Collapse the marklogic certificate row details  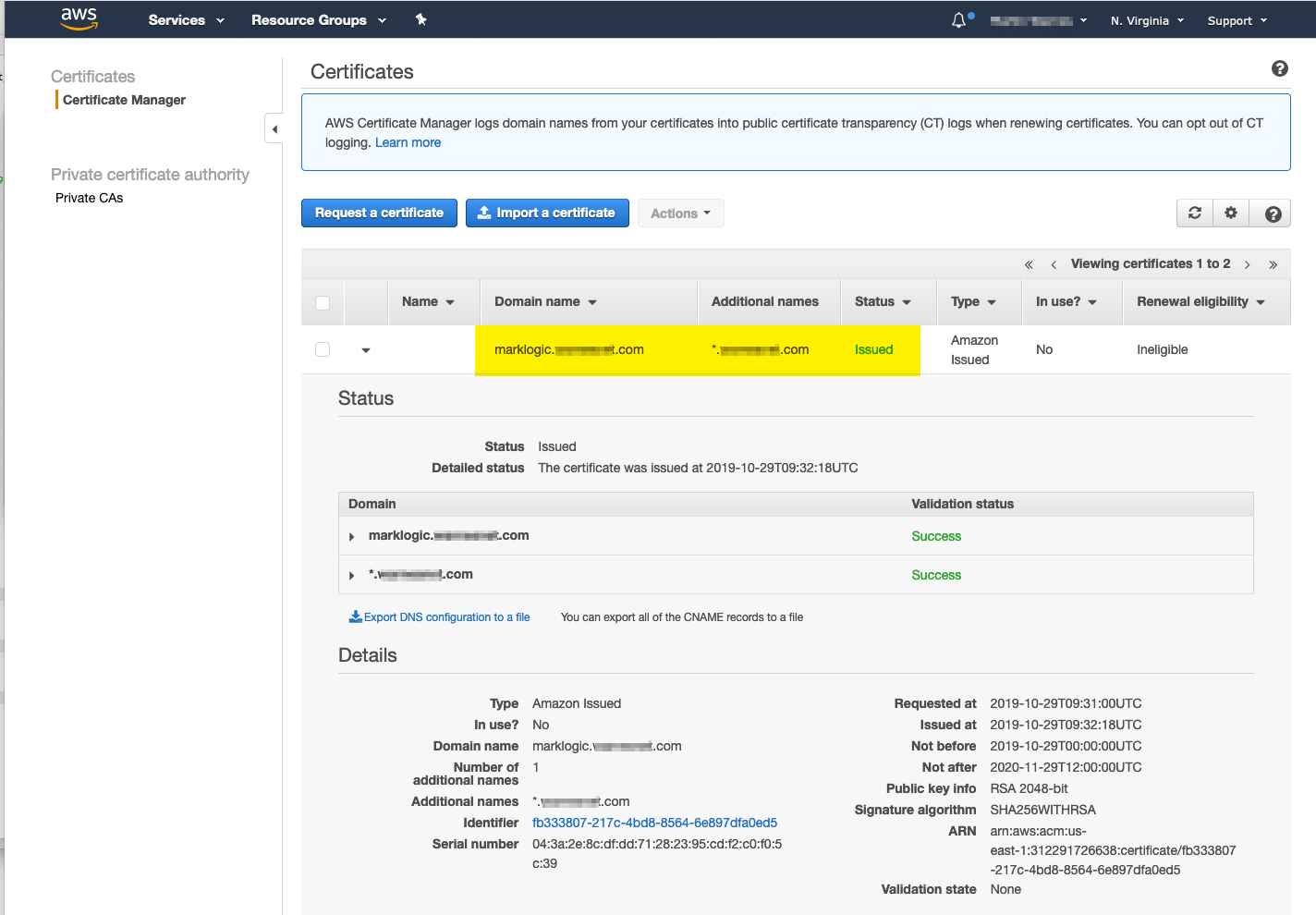[366, 350]
